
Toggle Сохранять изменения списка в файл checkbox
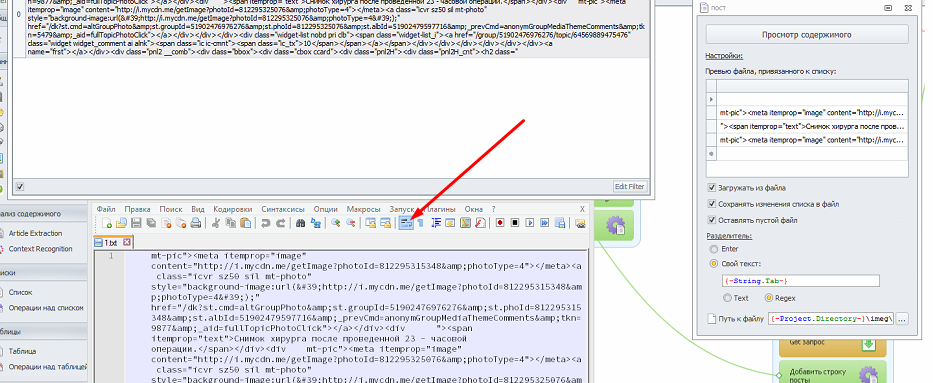coord(712,204)
